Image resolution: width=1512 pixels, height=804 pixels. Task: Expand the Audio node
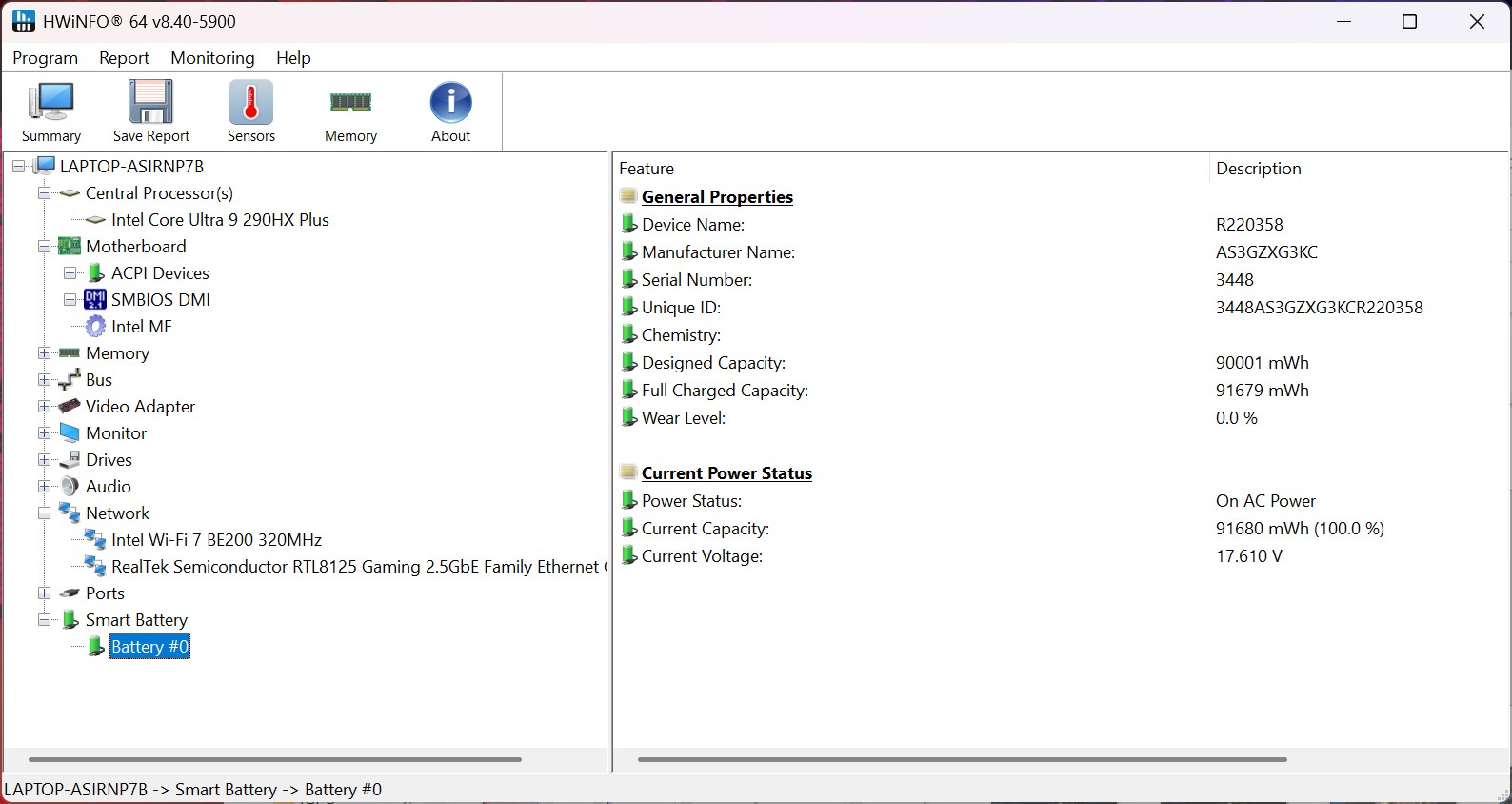click(44, 487)
